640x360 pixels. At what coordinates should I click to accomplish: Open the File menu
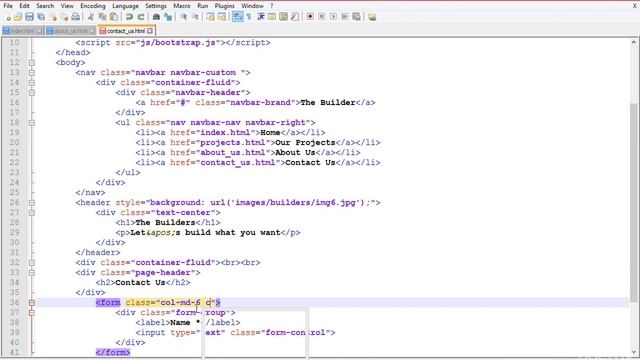[x=8, y=6]
